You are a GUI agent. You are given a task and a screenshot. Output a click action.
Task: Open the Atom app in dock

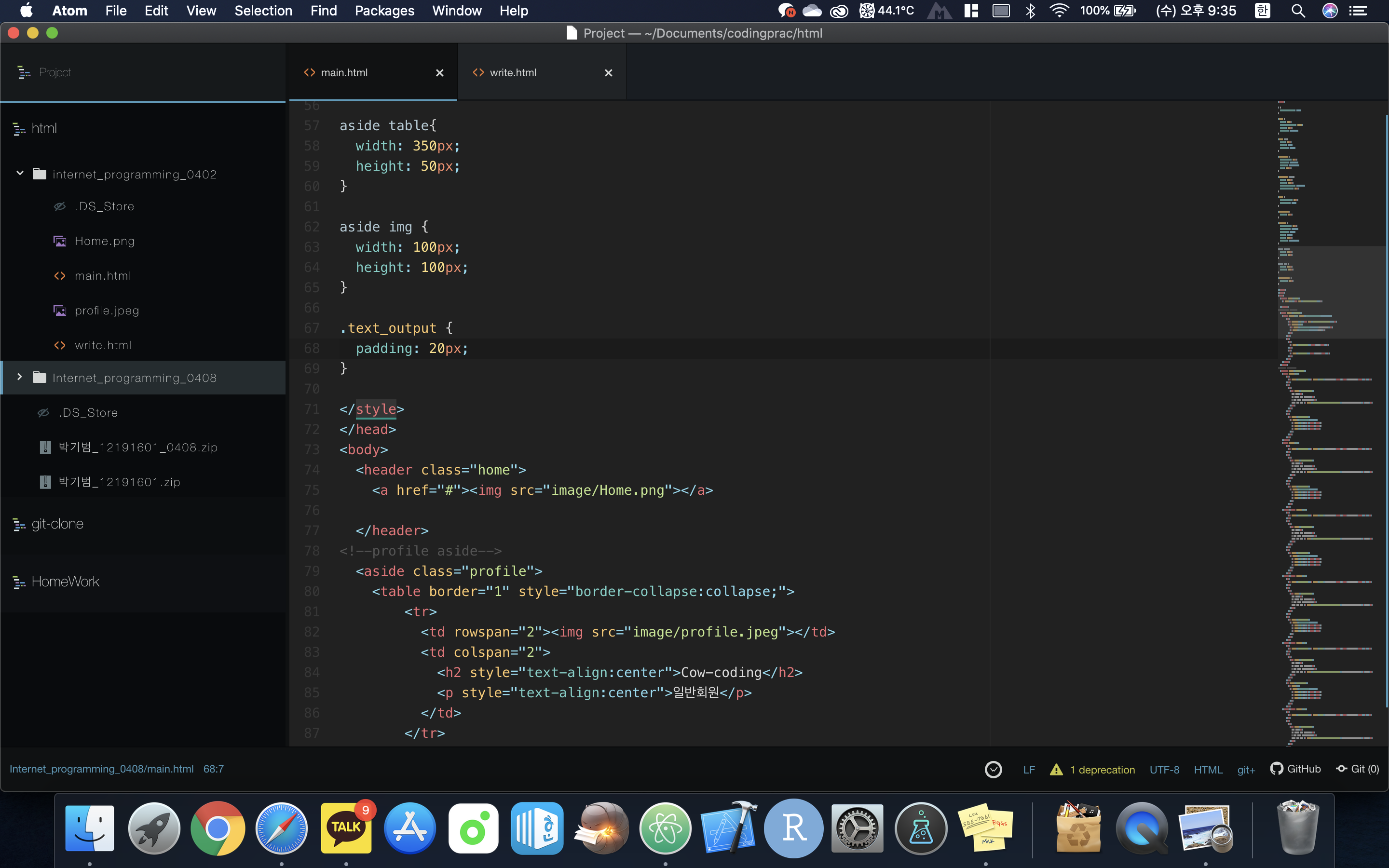point(665,828)
